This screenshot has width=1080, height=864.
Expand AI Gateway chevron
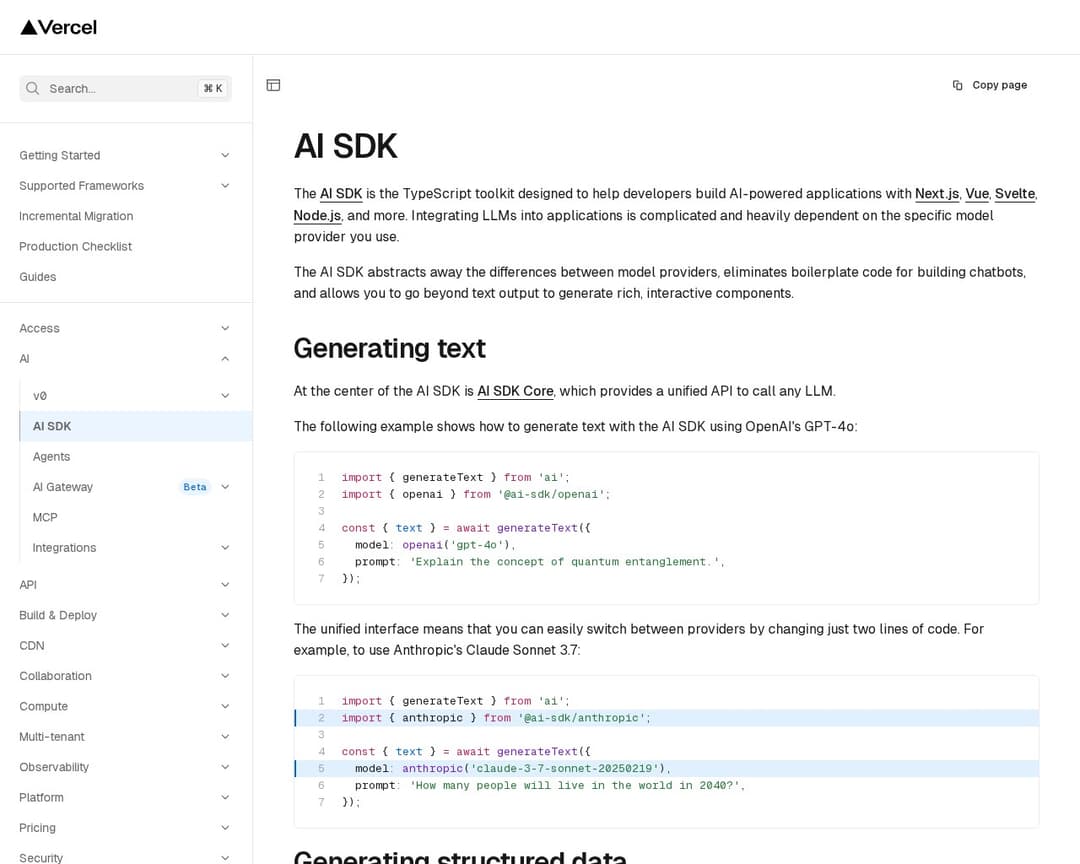pyautogui.click(x=225, y=487)
